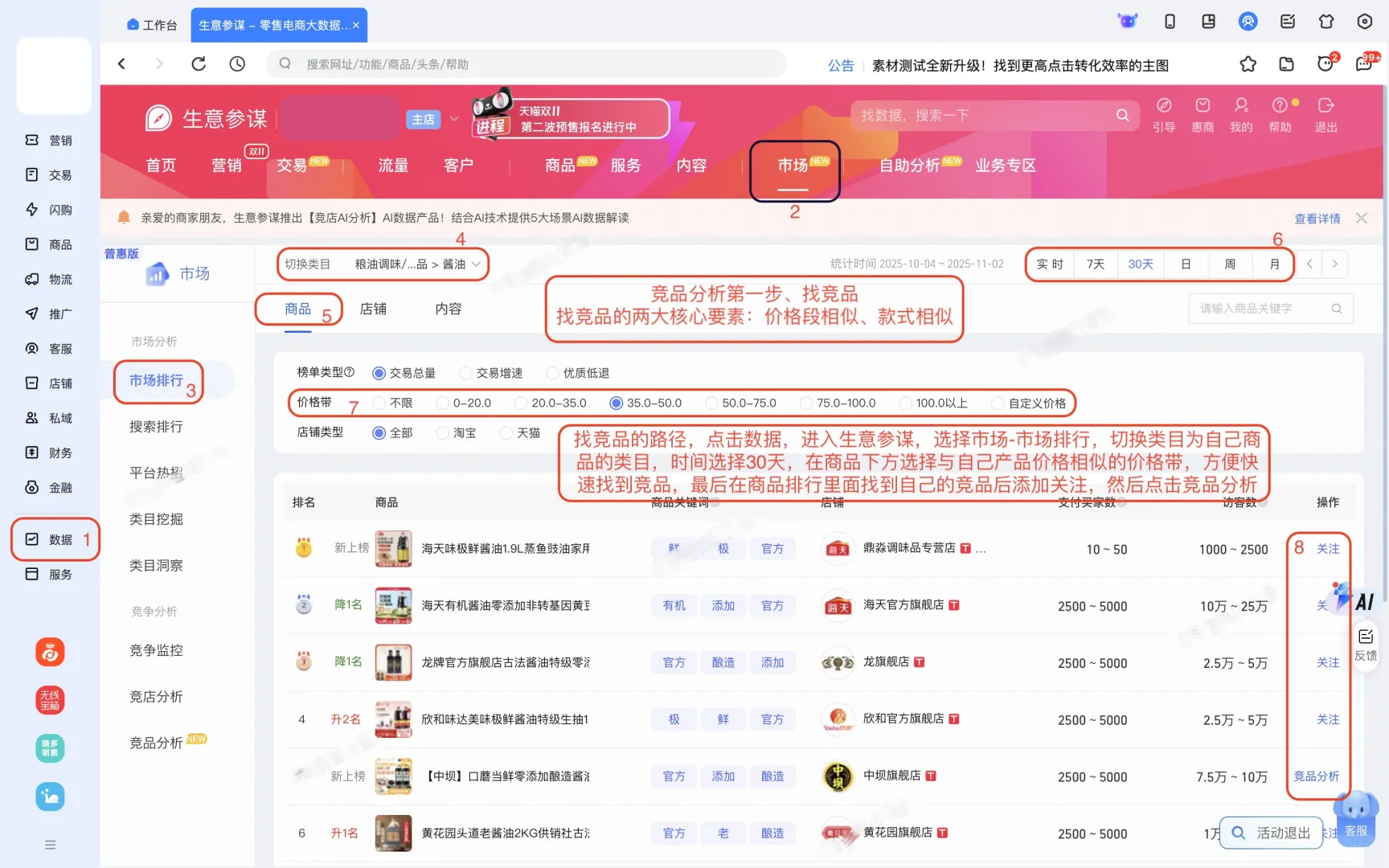Click the 反馈 feedback icon

[x=1366, y=645]
